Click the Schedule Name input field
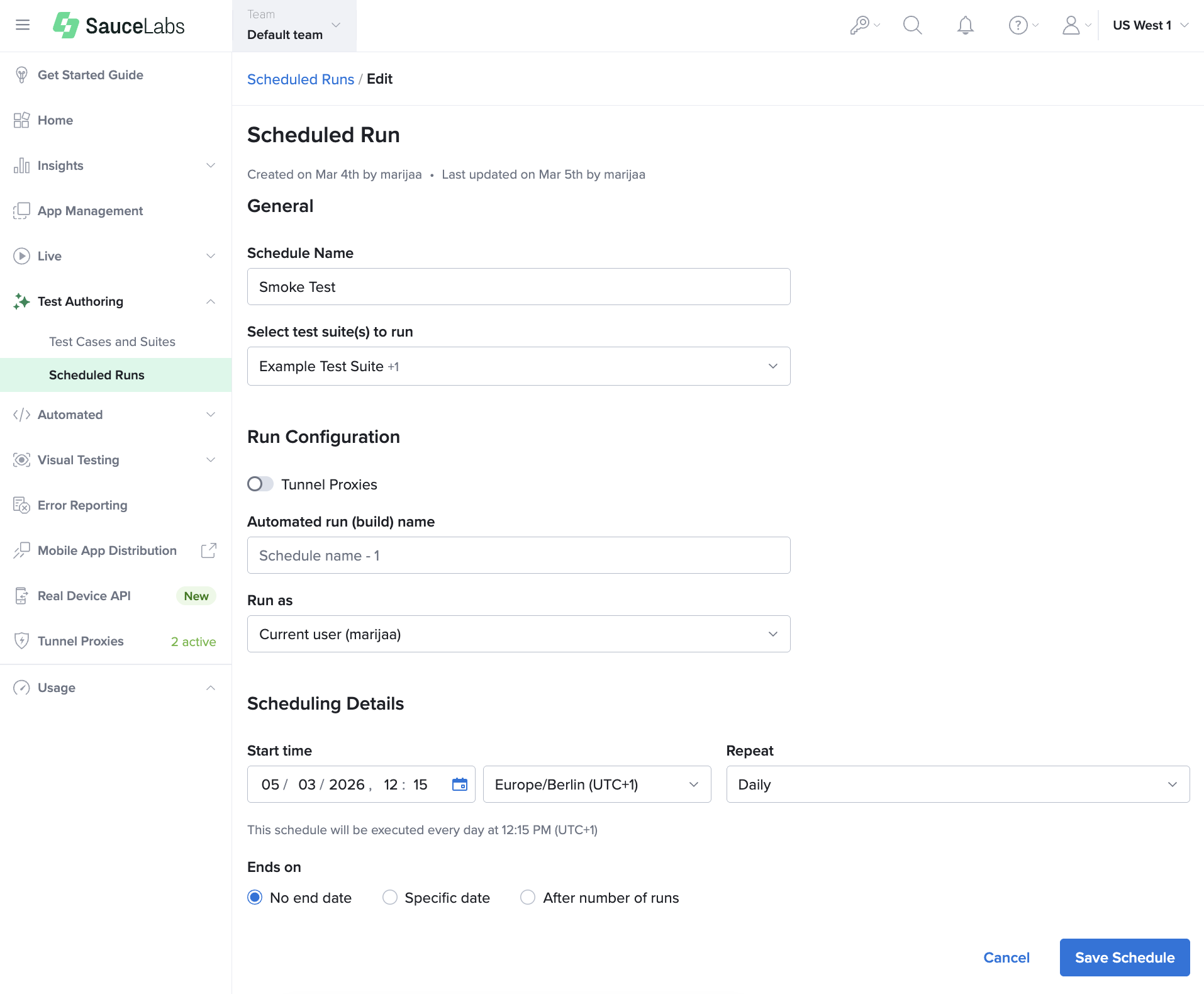The image size is (1204, 994). tap(518, 287)
